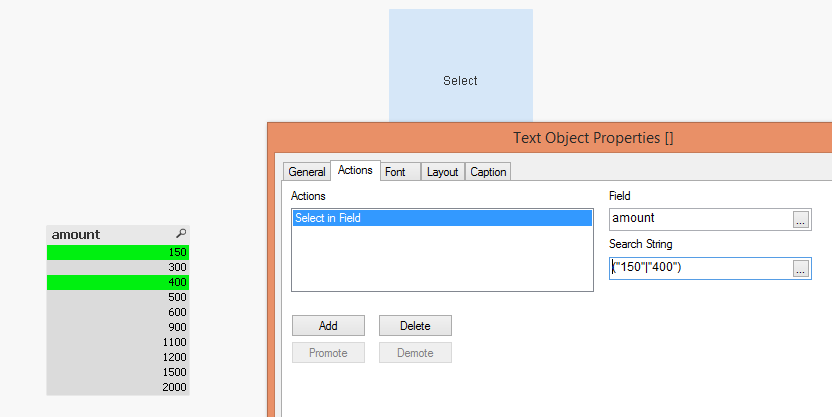832x417 pixels.
Task: Select the 'Select in Field' action
Action: (442, 218)
